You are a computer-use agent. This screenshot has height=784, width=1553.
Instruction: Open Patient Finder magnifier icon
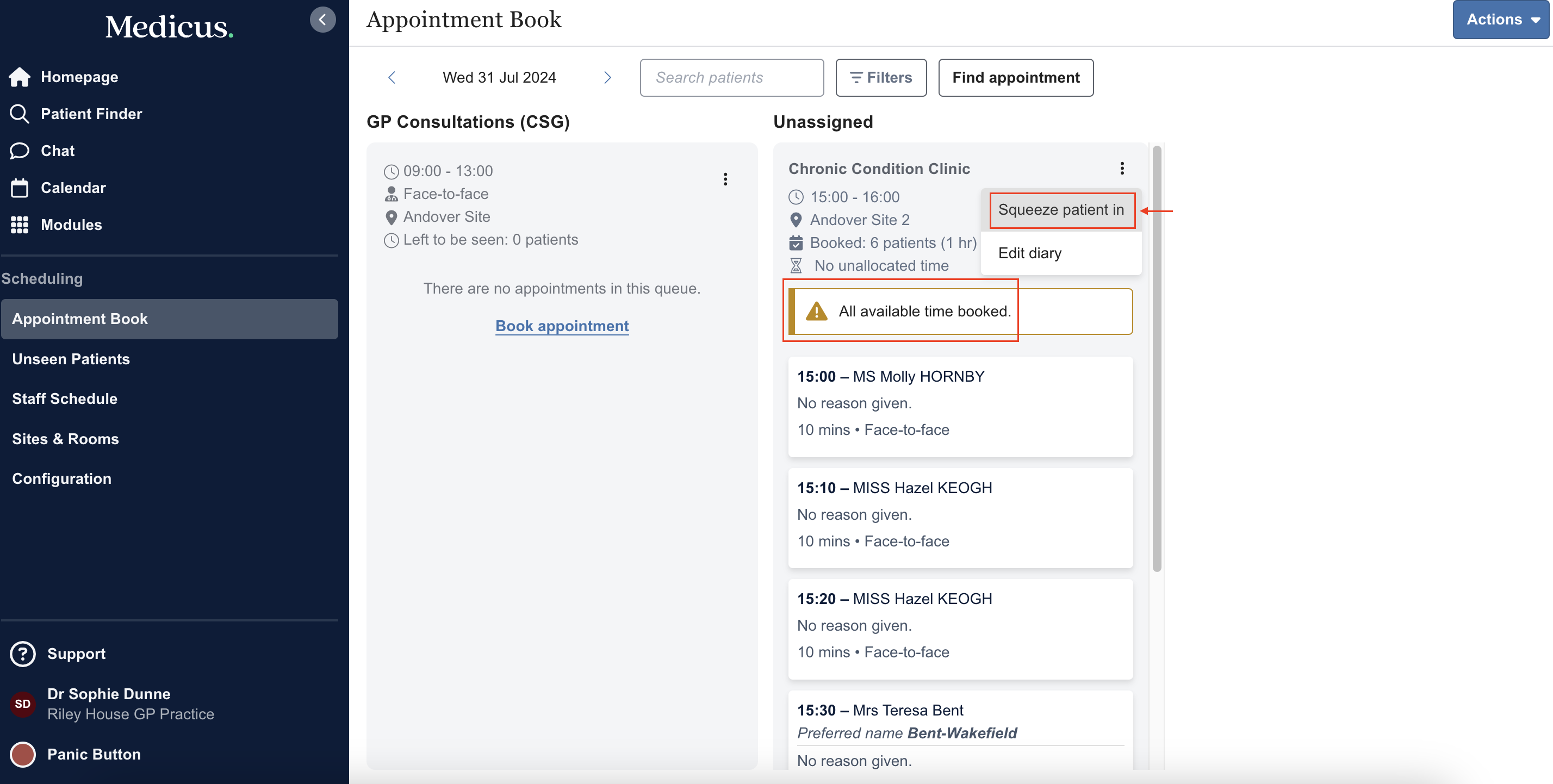pos(19,114)
